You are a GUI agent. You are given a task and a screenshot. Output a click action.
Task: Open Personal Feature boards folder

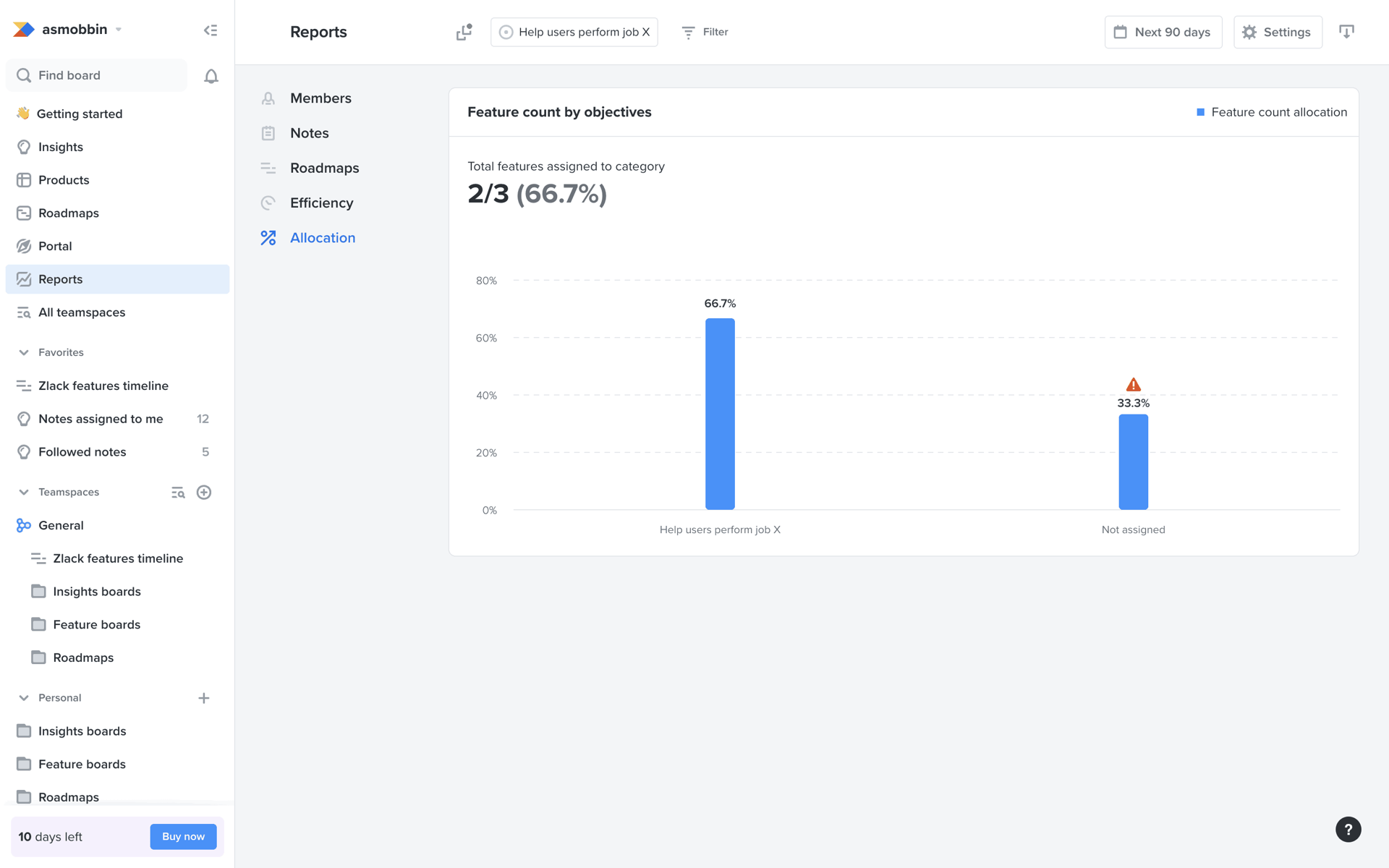coord(117,765)
